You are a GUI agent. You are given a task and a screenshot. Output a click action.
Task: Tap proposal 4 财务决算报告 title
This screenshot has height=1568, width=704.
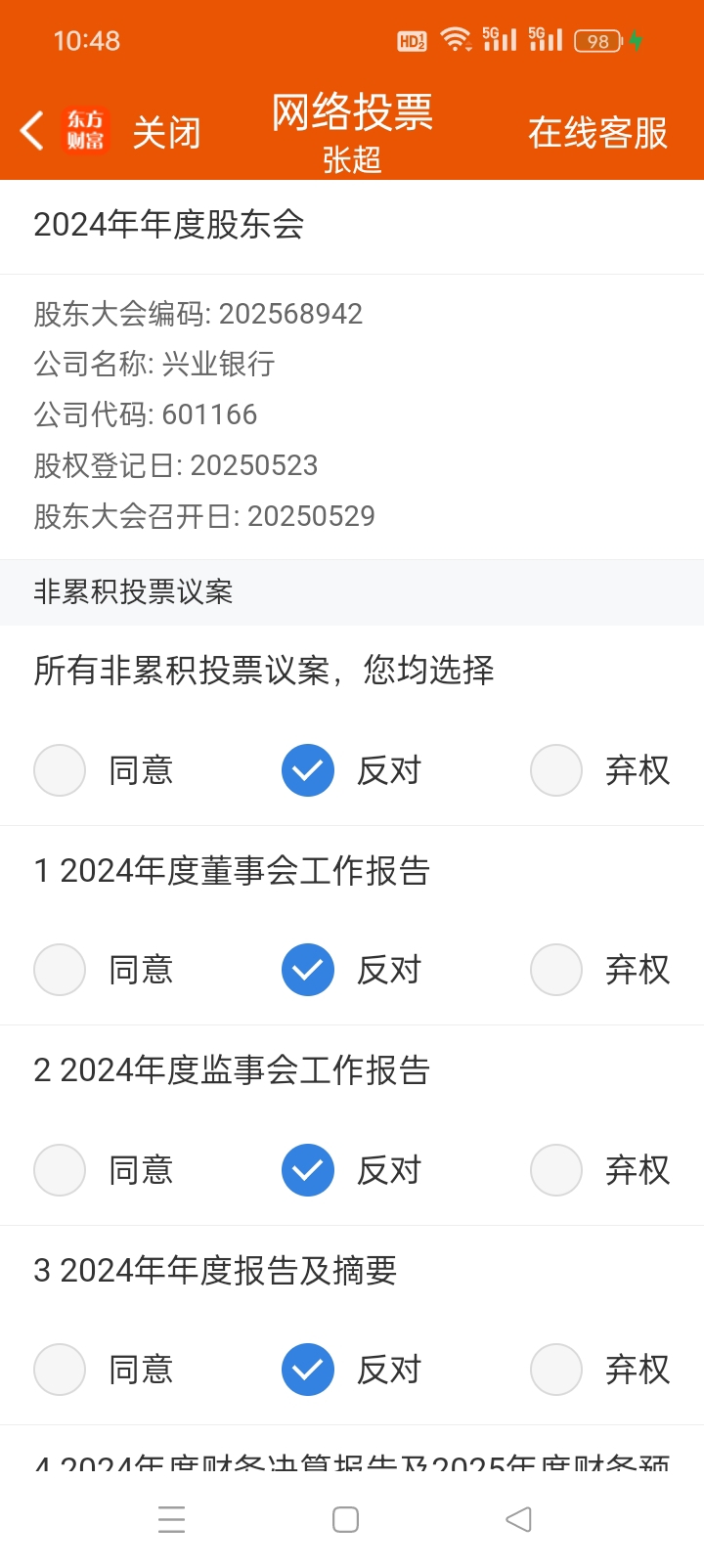point(352,1462)
